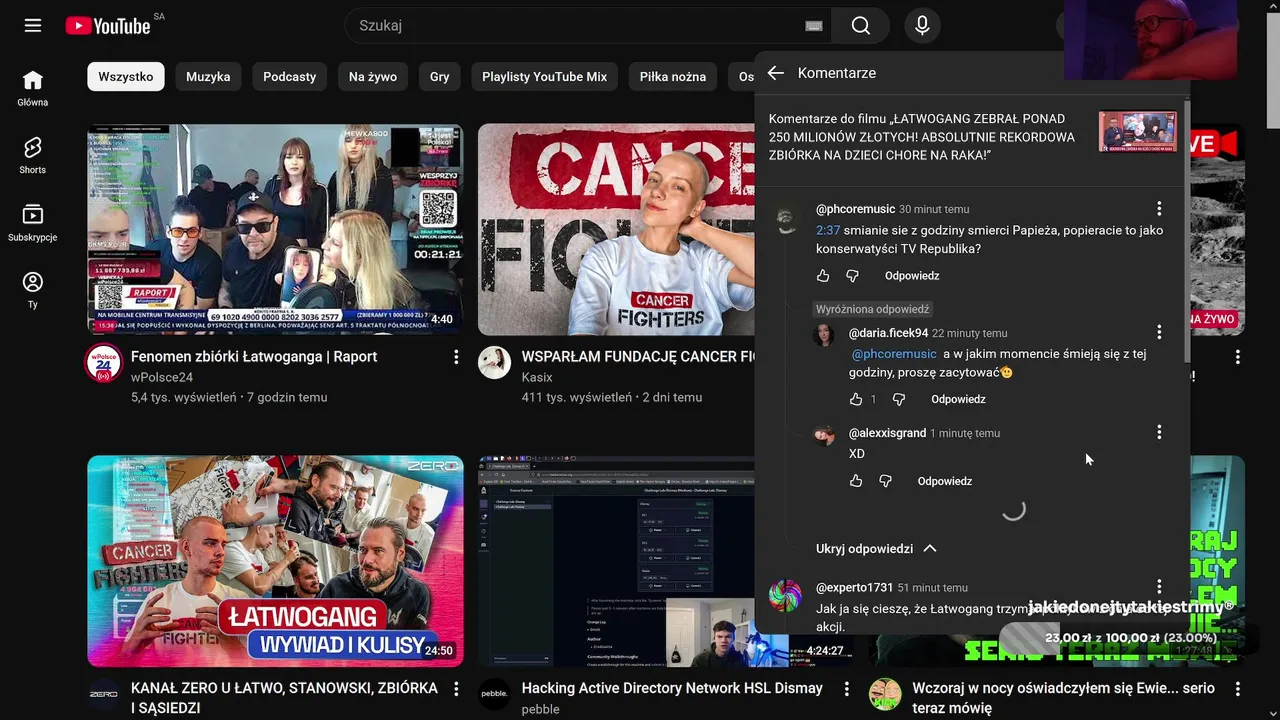Open menu for Fenomen zbiórki Łatwoganga video
This screenshot has width=1280, height=720.
[456, 357]
